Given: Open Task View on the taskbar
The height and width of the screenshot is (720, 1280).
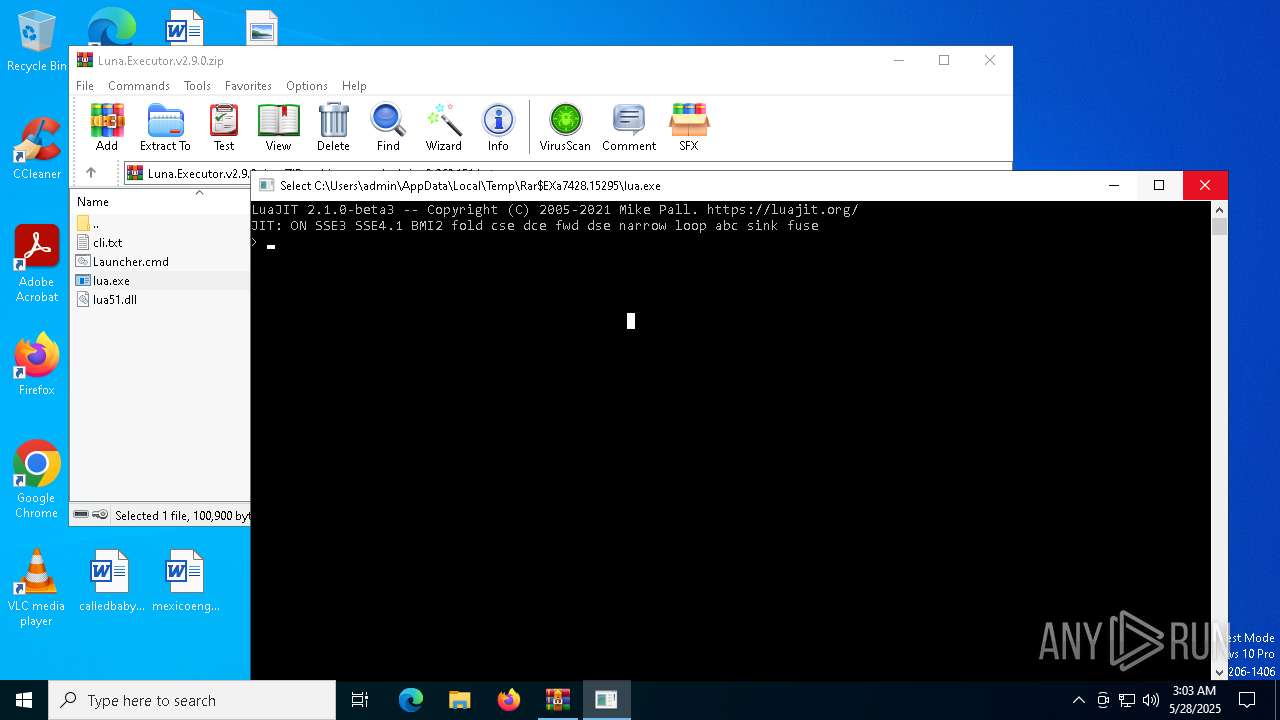Looking at the screenshot, I should (x=360, y=700).
